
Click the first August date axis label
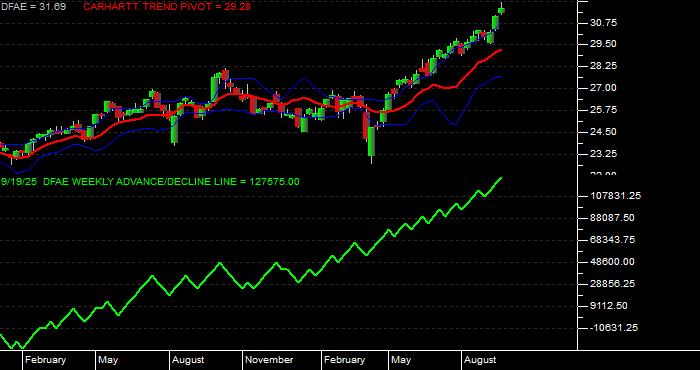click(x=189, y=360)
